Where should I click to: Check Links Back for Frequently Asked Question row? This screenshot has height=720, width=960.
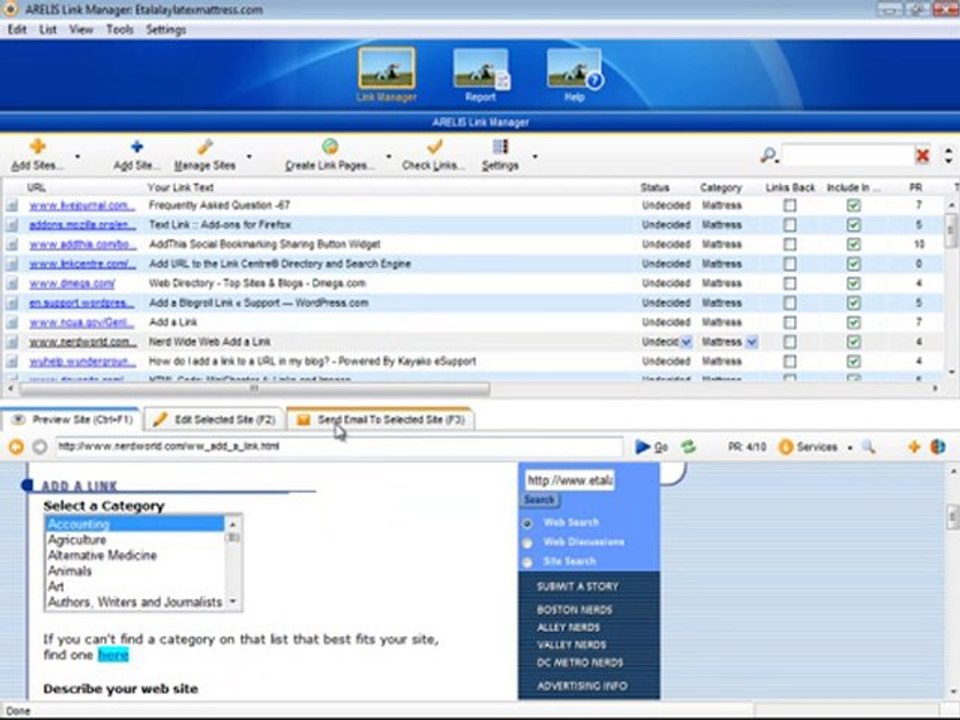coord(790,206)
